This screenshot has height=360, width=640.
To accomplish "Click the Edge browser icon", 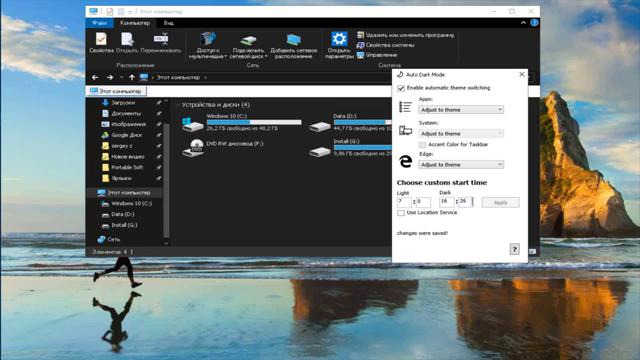I will pyautogui.click(x=405, y=161).
